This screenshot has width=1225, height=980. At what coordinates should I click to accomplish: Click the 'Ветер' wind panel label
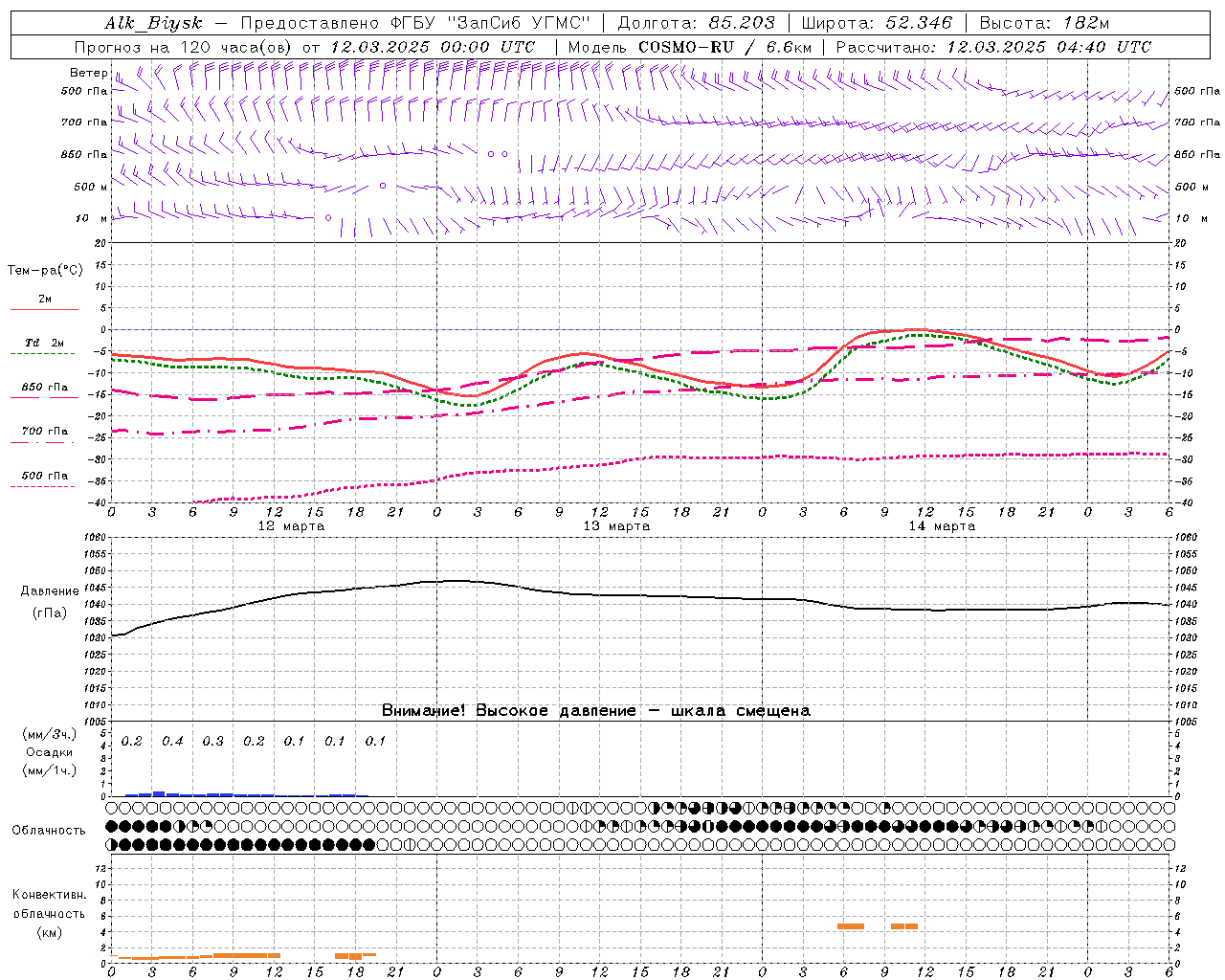88,73
